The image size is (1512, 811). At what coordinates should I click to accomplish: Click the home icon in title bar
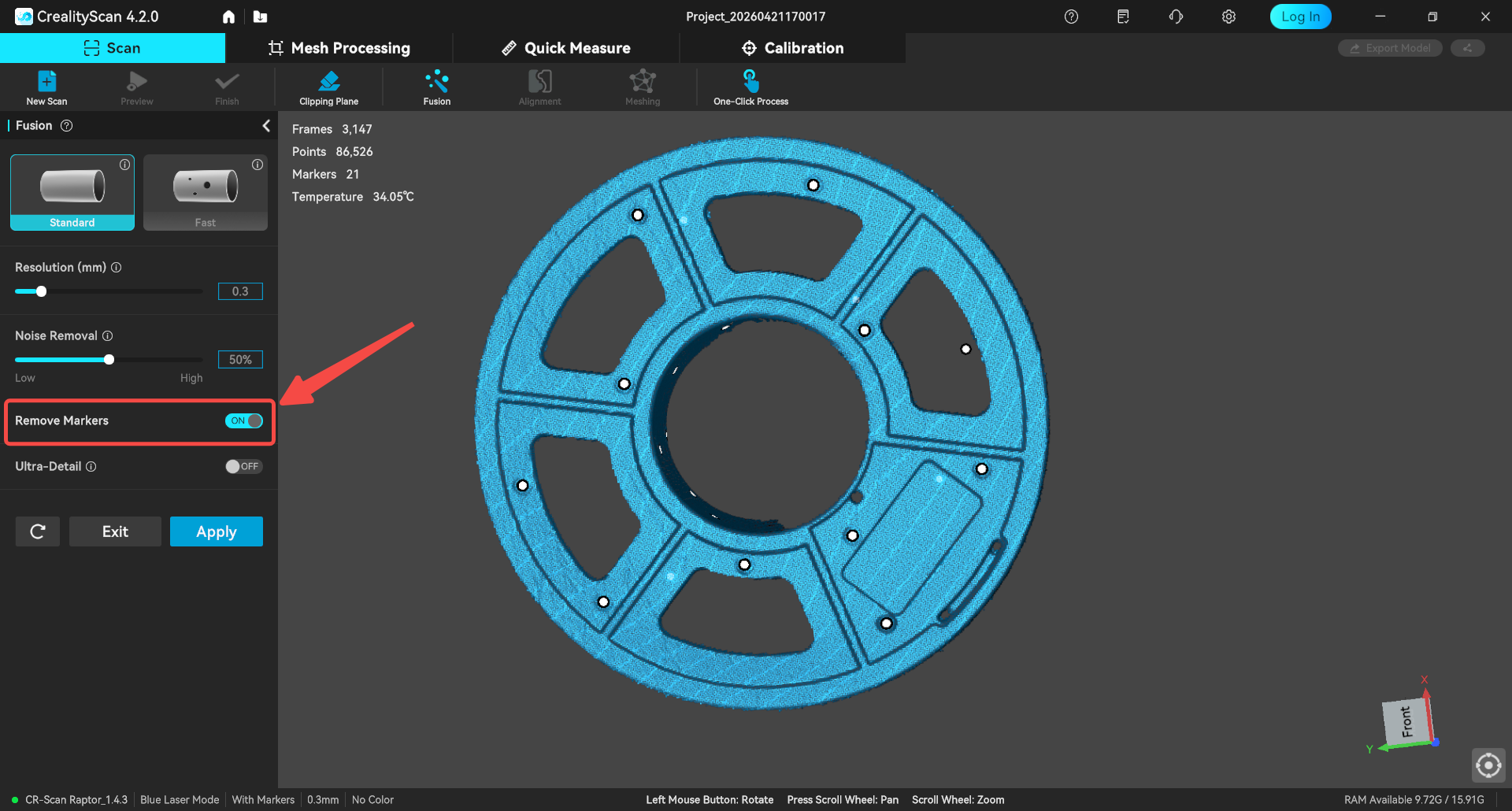[x=228, y=17]
